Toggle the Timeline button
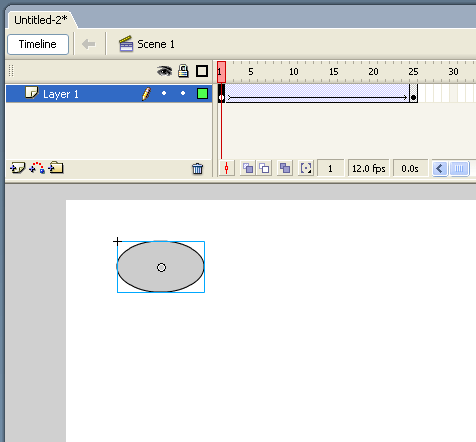 38,44
